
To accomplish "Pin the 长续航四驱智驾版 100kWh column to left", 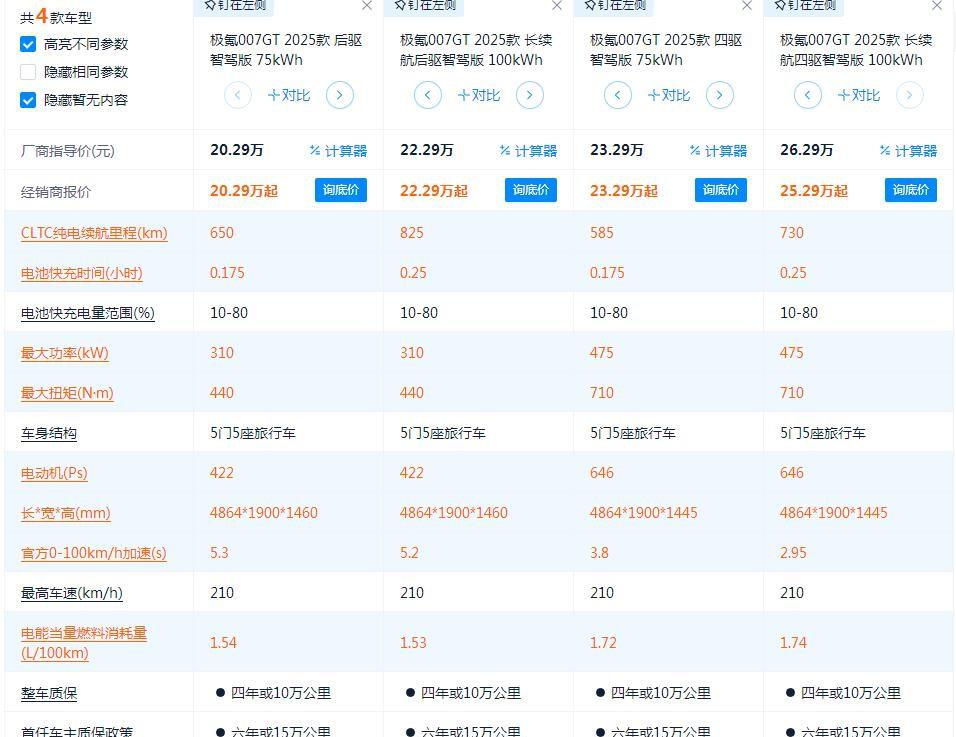I will click(x=806, y=5).
